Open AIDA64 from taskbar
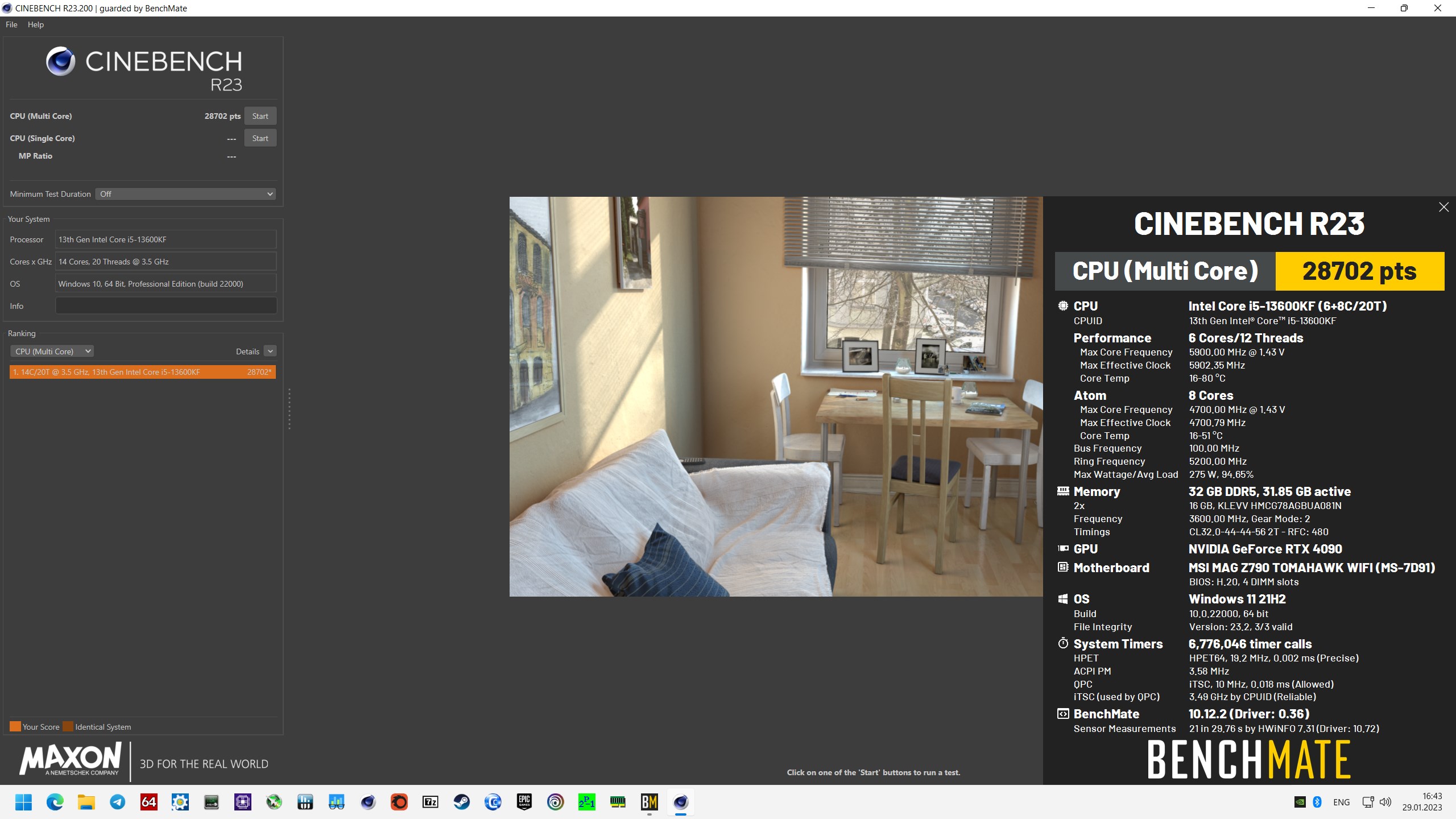Viewport: 1456px width, 819px height. [x=149, y=802]
